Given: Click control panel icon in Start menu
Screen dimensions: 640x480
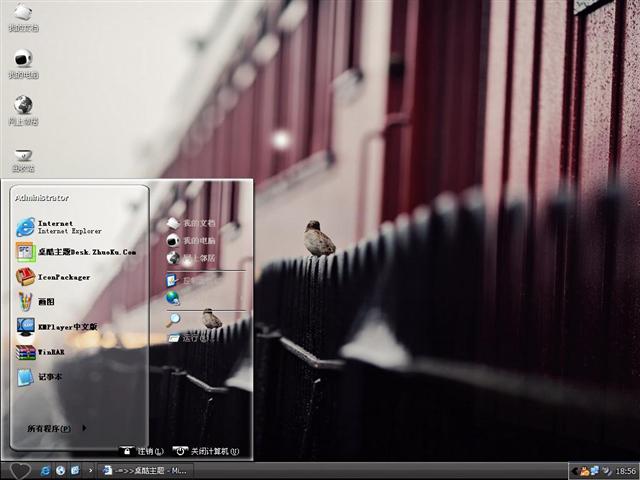Looking at the screenshot, I should pos(172,280).
